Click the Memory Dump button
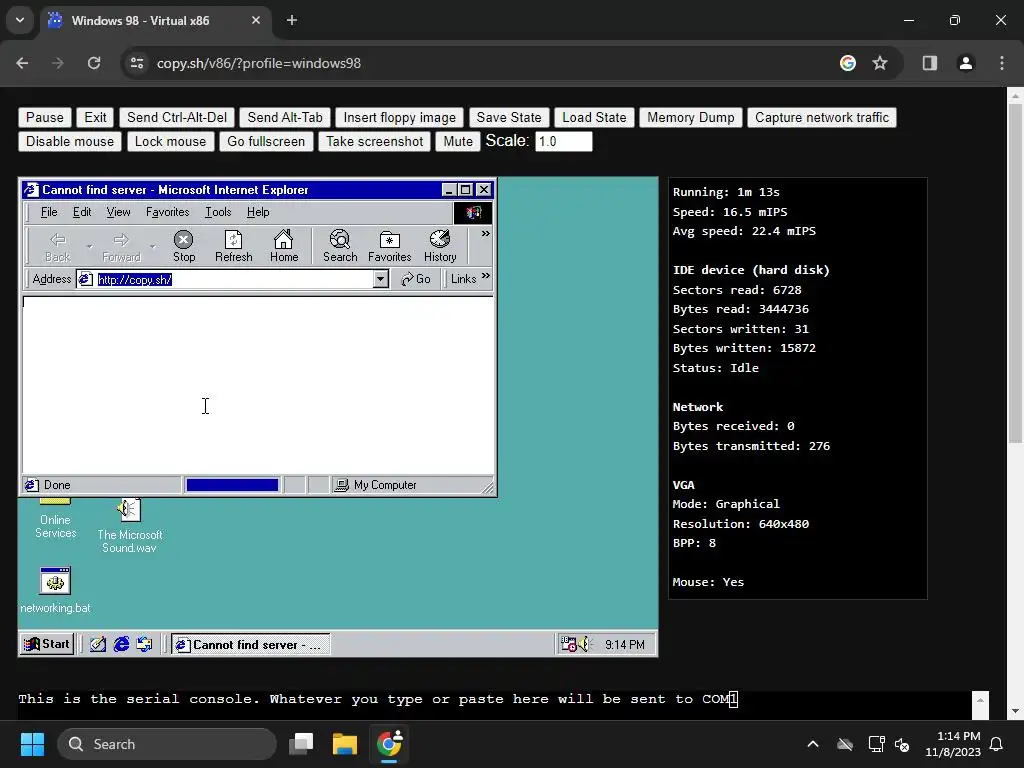 pos(690,118)
